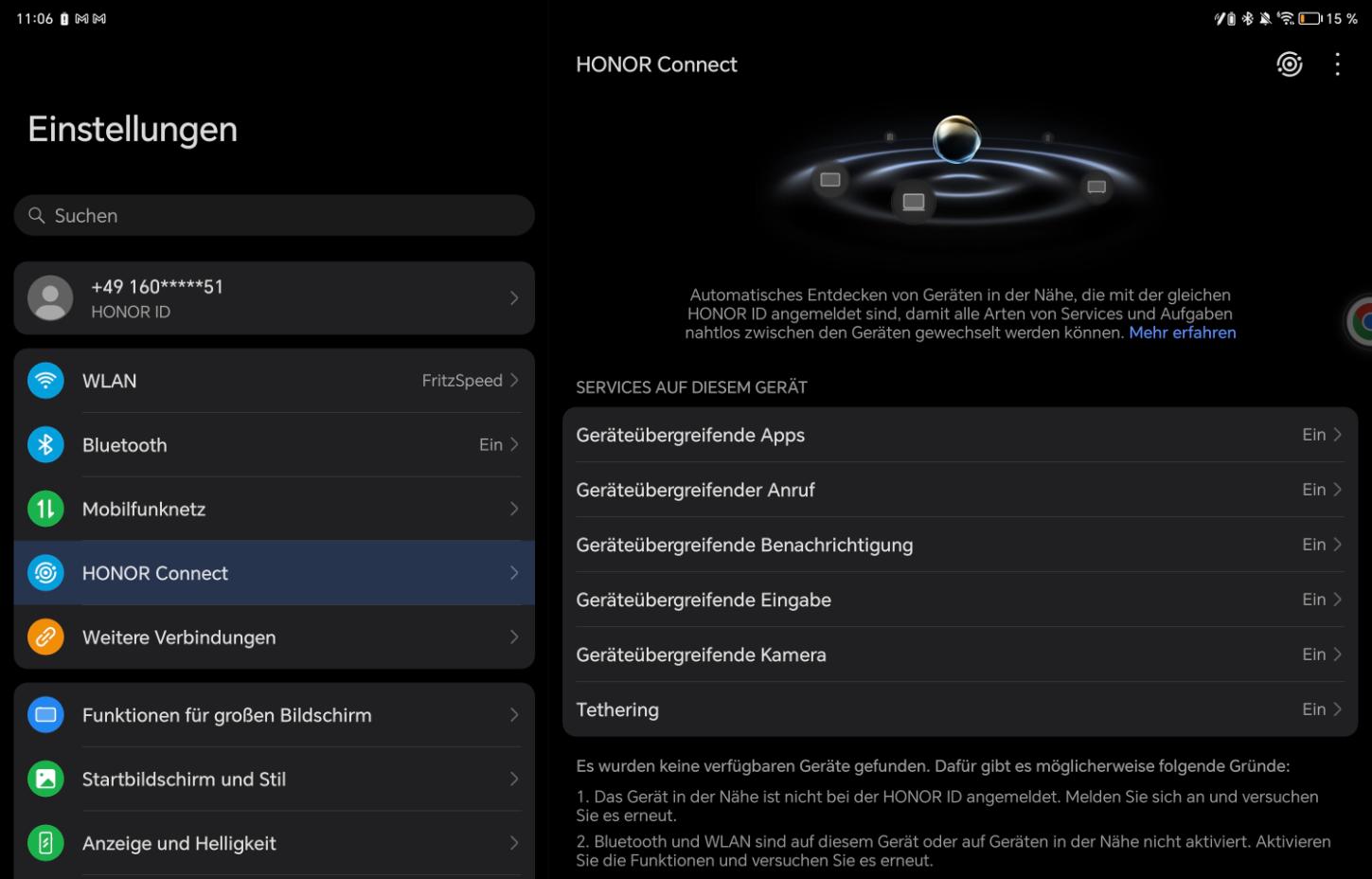Screen dimensions: 1372x879
Task: Tap the HONOR ID profile avatar
Action: [x=50, y=298]
